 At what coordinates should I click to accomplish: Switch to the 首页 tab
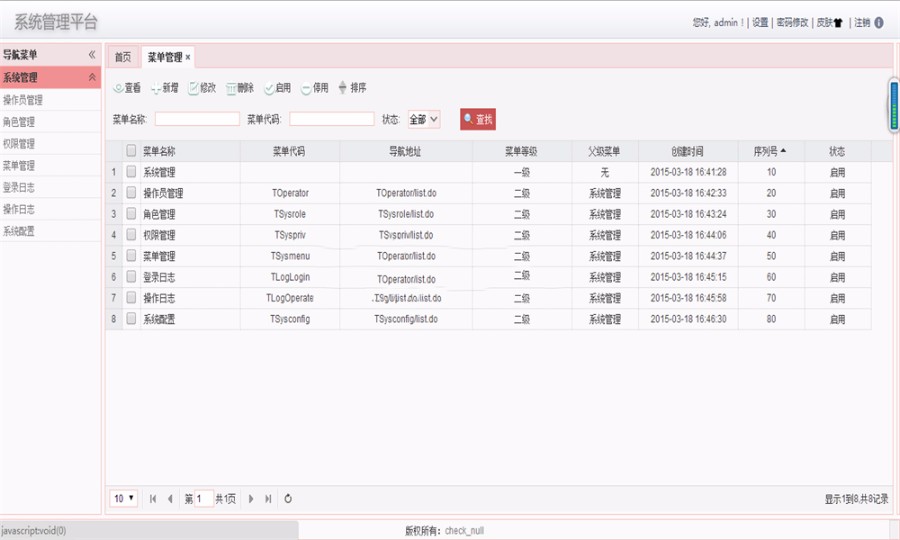122,57
